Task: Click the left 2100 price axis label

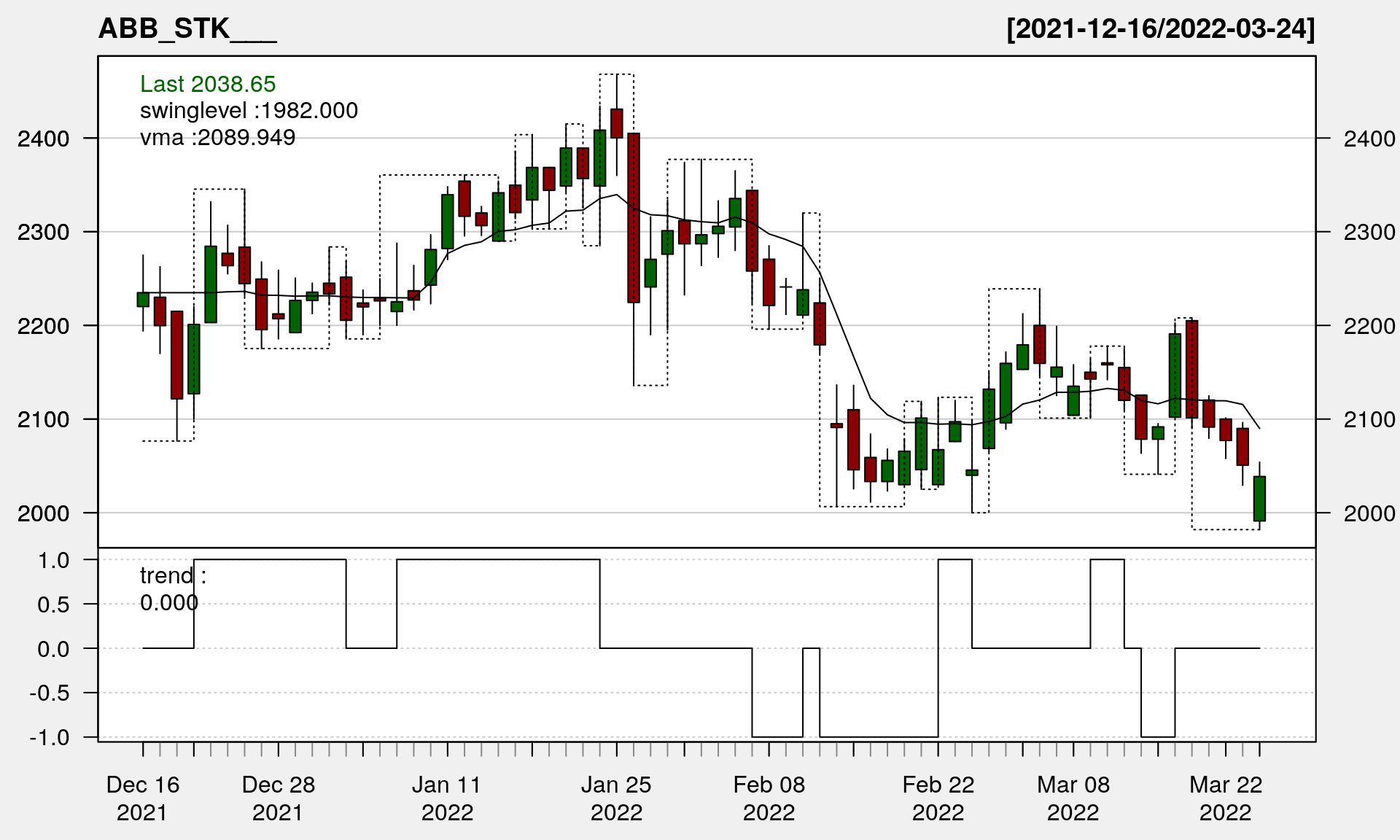Action: click(x=43, y=419)
